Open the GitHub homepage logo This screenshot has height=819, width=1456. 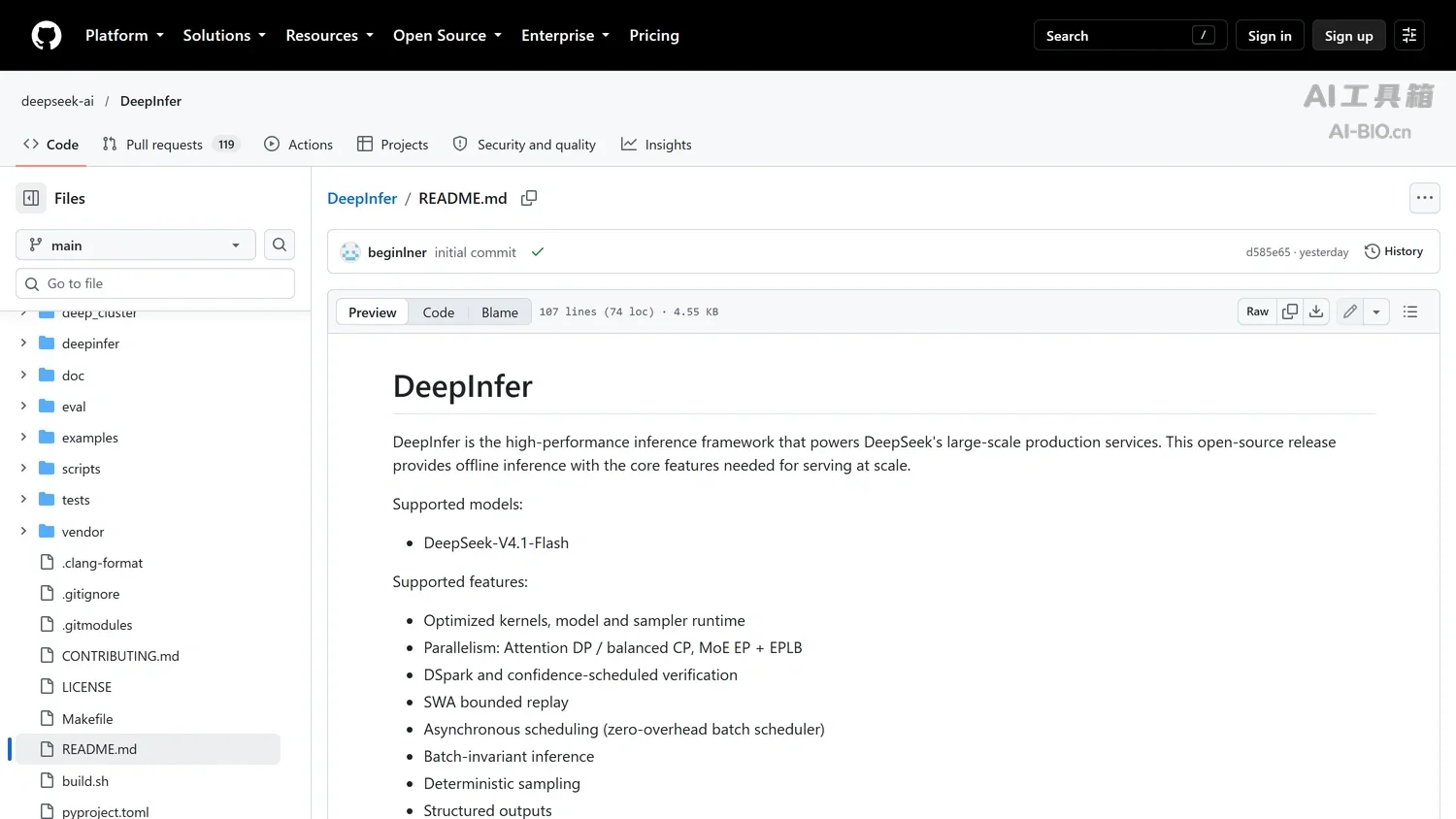click(x=47, y=36)
